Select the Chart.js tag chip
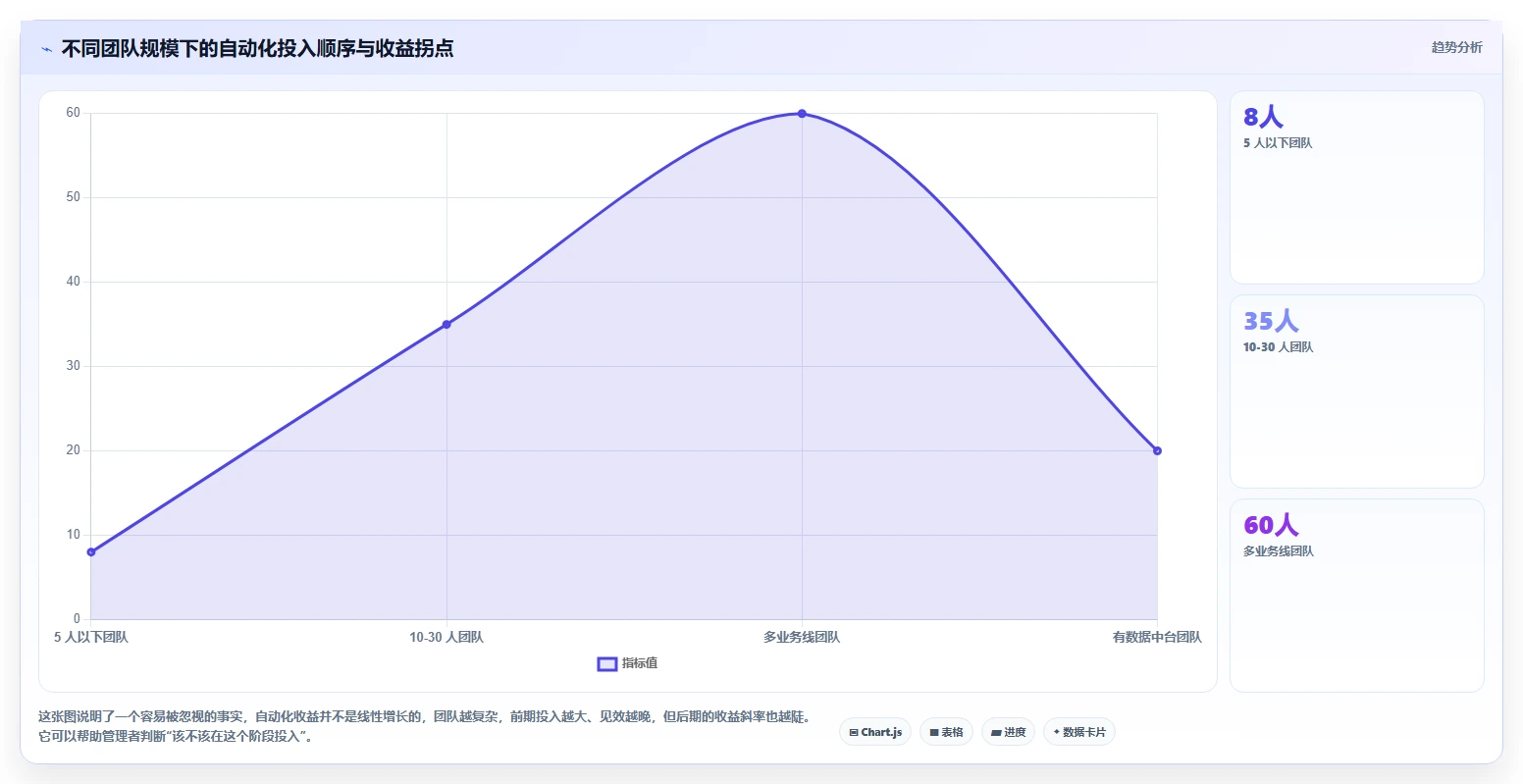 (x=875, y=732)
